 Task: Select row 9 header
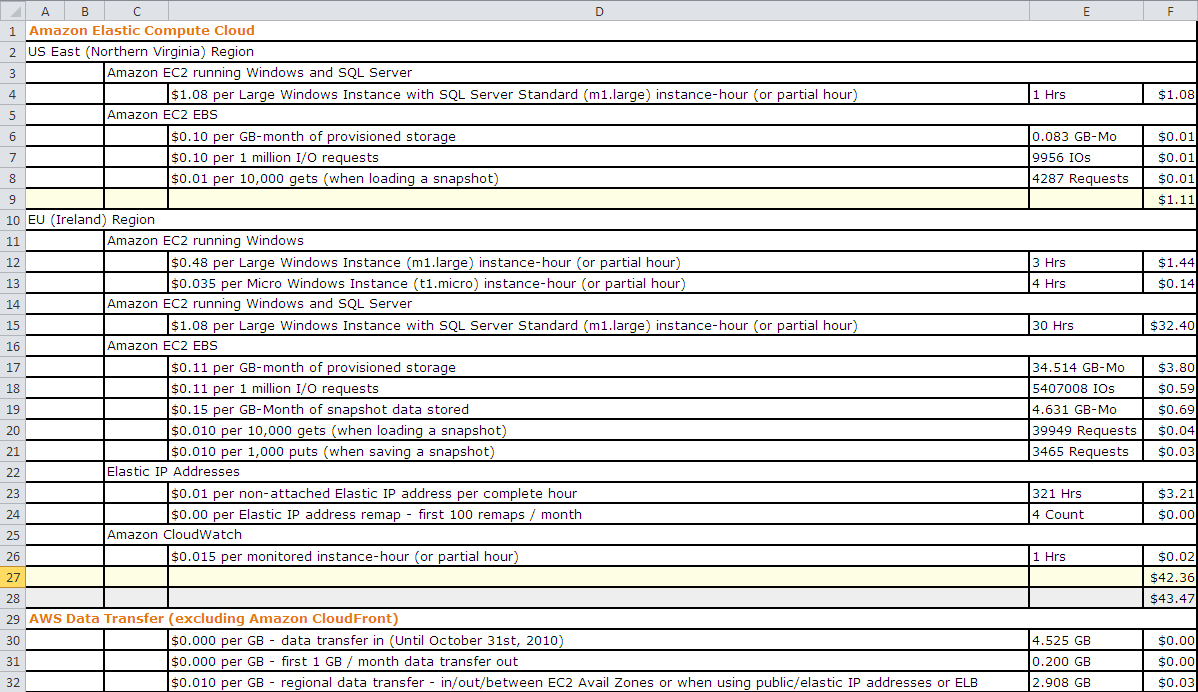[x=12, y=199]
